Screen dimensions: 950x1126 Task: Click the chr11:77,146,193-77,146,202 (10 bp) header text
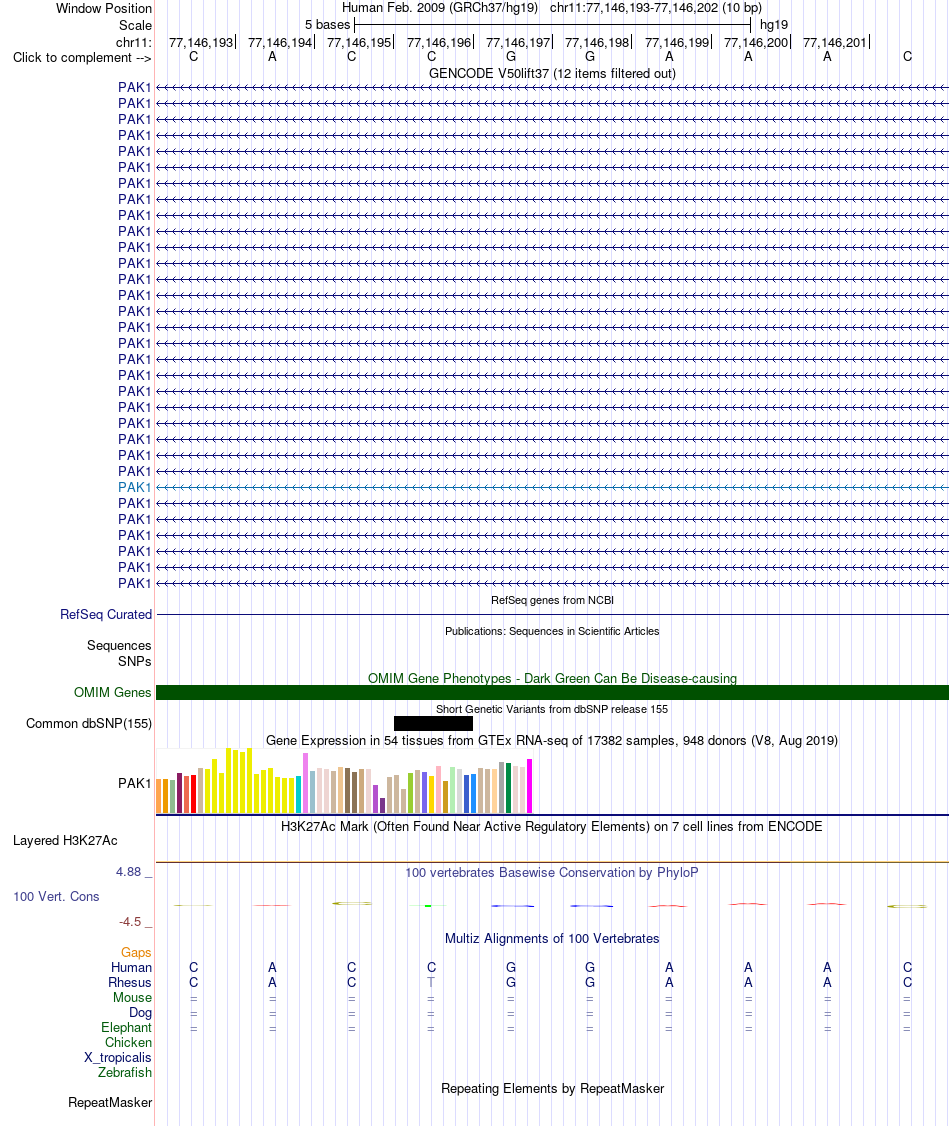pos(656,8)
